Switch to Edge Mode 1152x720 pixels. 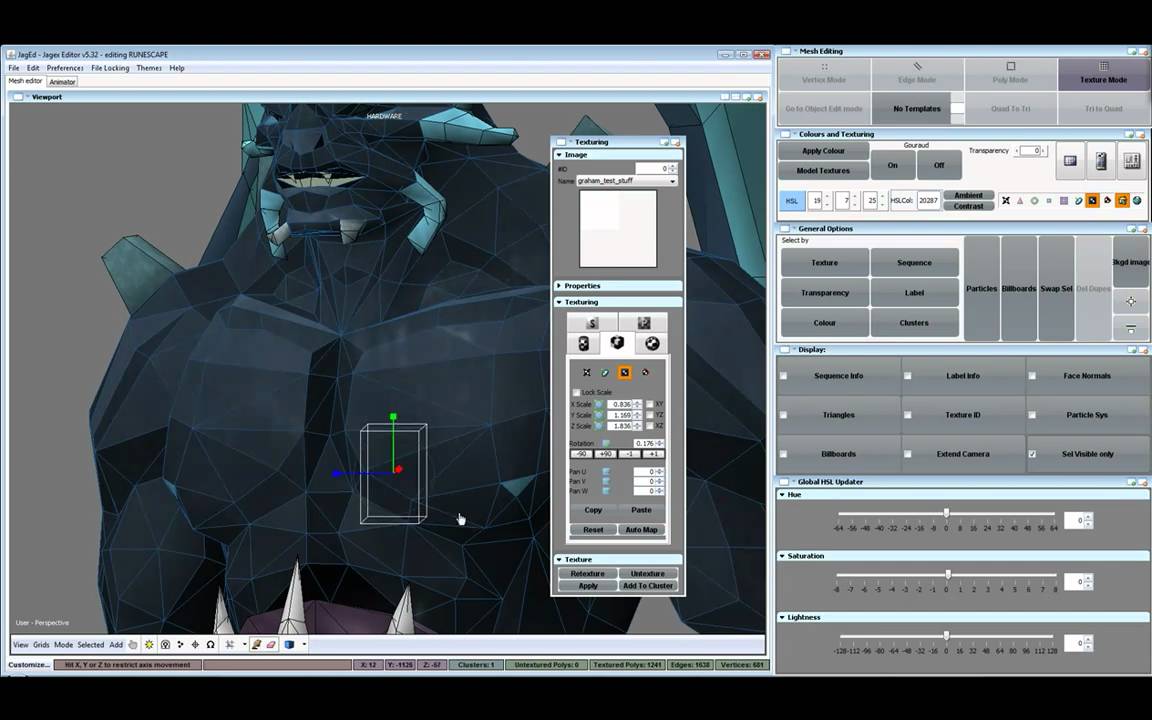[917, 74]
